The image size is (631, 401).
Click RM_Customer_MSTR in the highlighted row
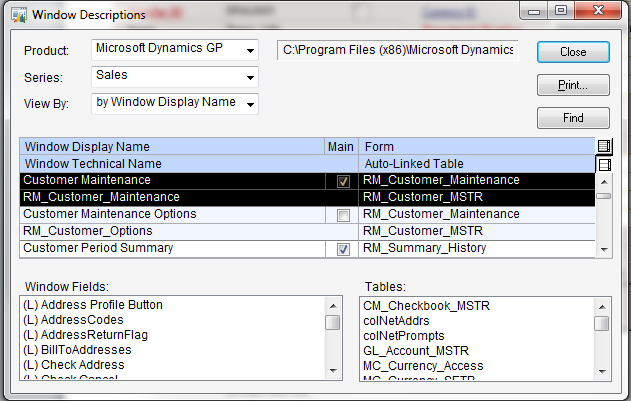[x=476, y=197]
